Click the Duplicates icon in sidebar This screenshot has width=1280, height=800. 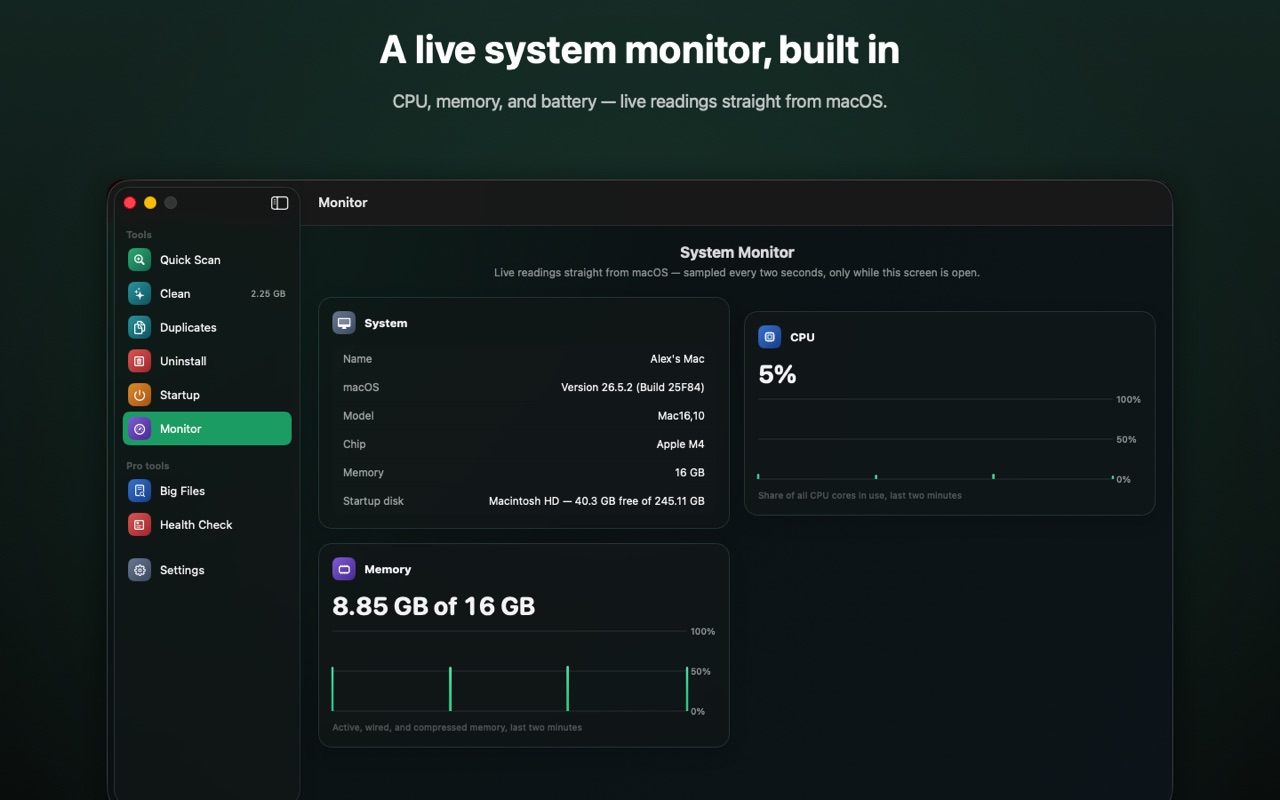pyautogui.click(x=139, y=328)
